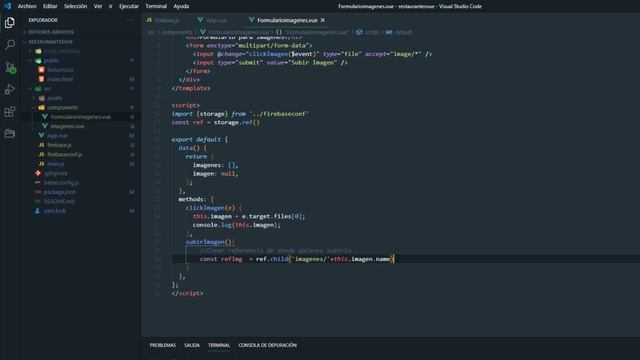This screenshot has height=360, width=640.
Task: Click Vue icon on Formularioimagenes.vue tab
Action: pyautogui.click(x=251, y=20)
